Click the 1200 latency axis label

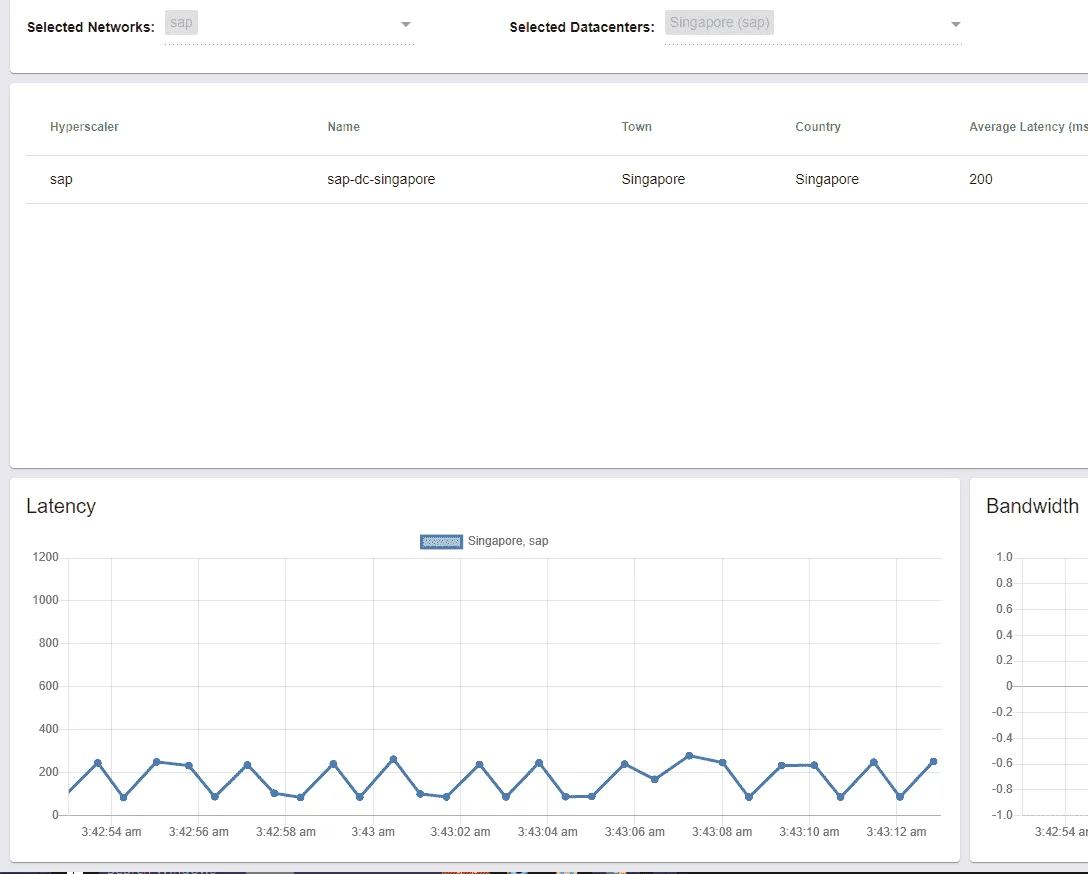pos(46,557)
